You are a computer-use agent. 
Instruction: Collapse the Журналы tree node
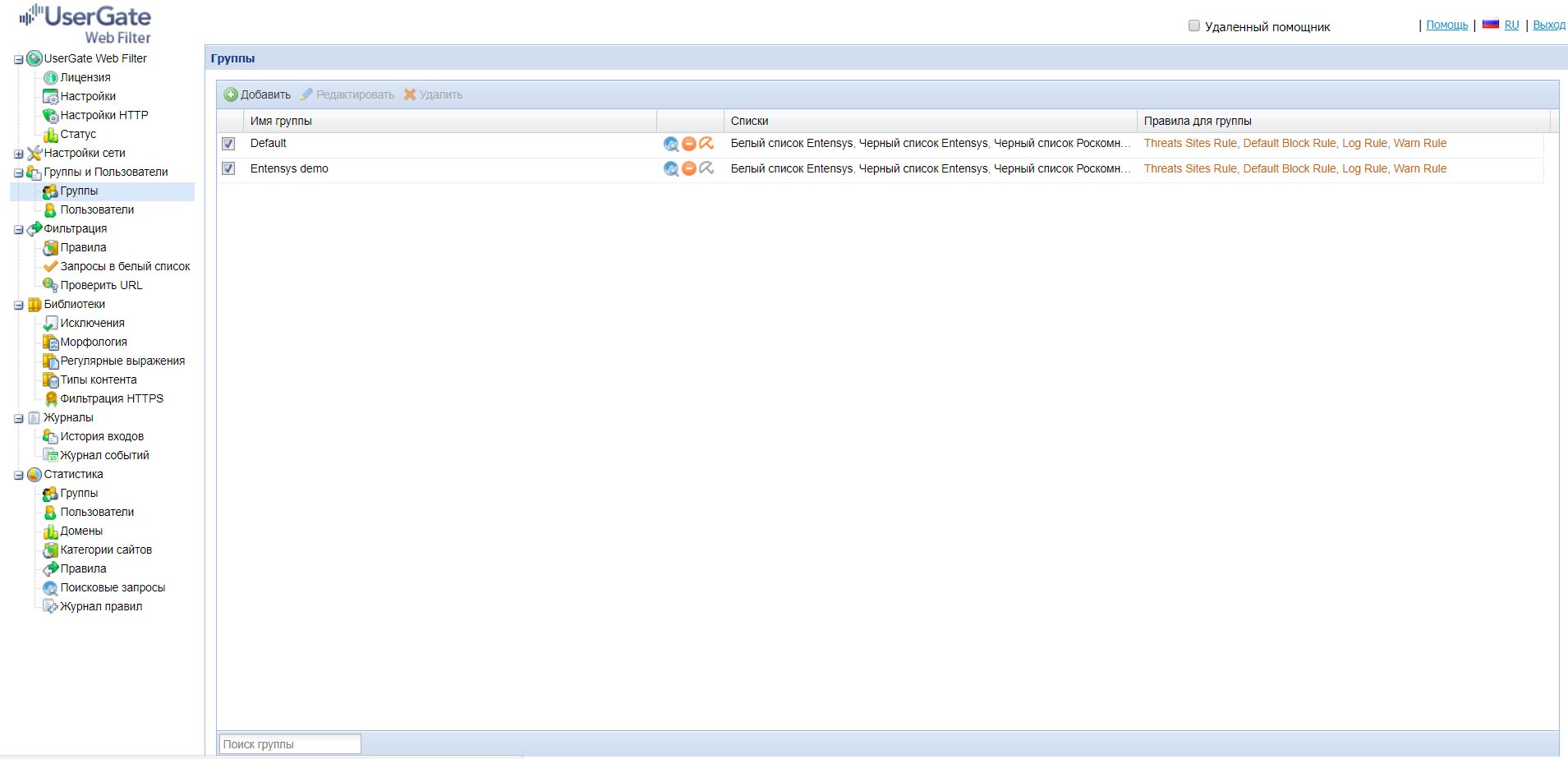click(x=19, y=419)
